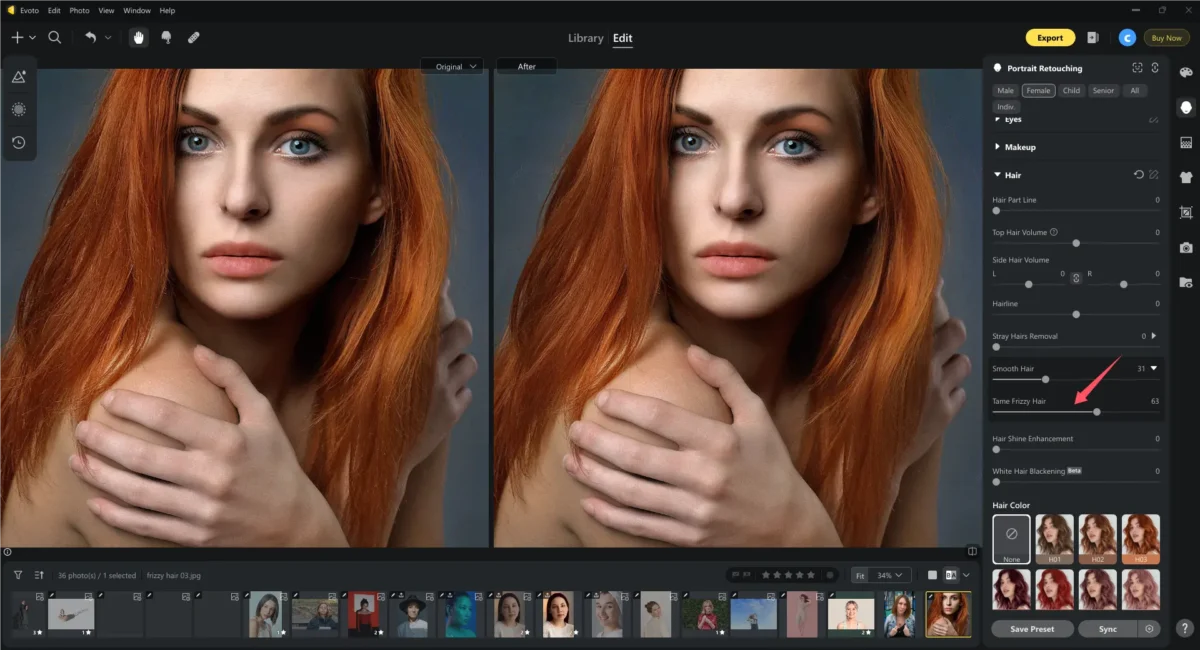Open the background adjustments panel icon
This screenshot has width=1200, height=650.
coord(1186,142)
